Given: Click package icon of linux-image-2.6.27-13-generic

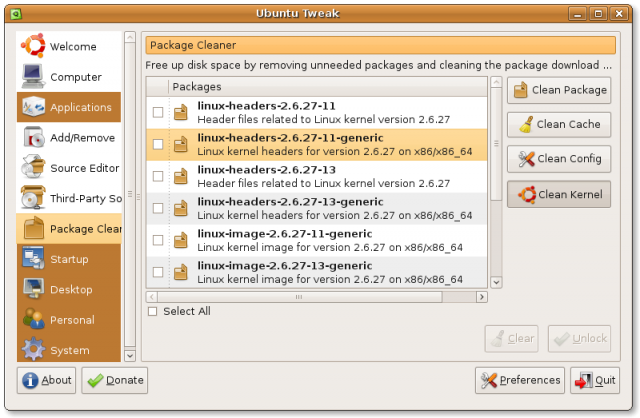Looking at the screenshot, I should pyautogui.click(x=180, y=272).
